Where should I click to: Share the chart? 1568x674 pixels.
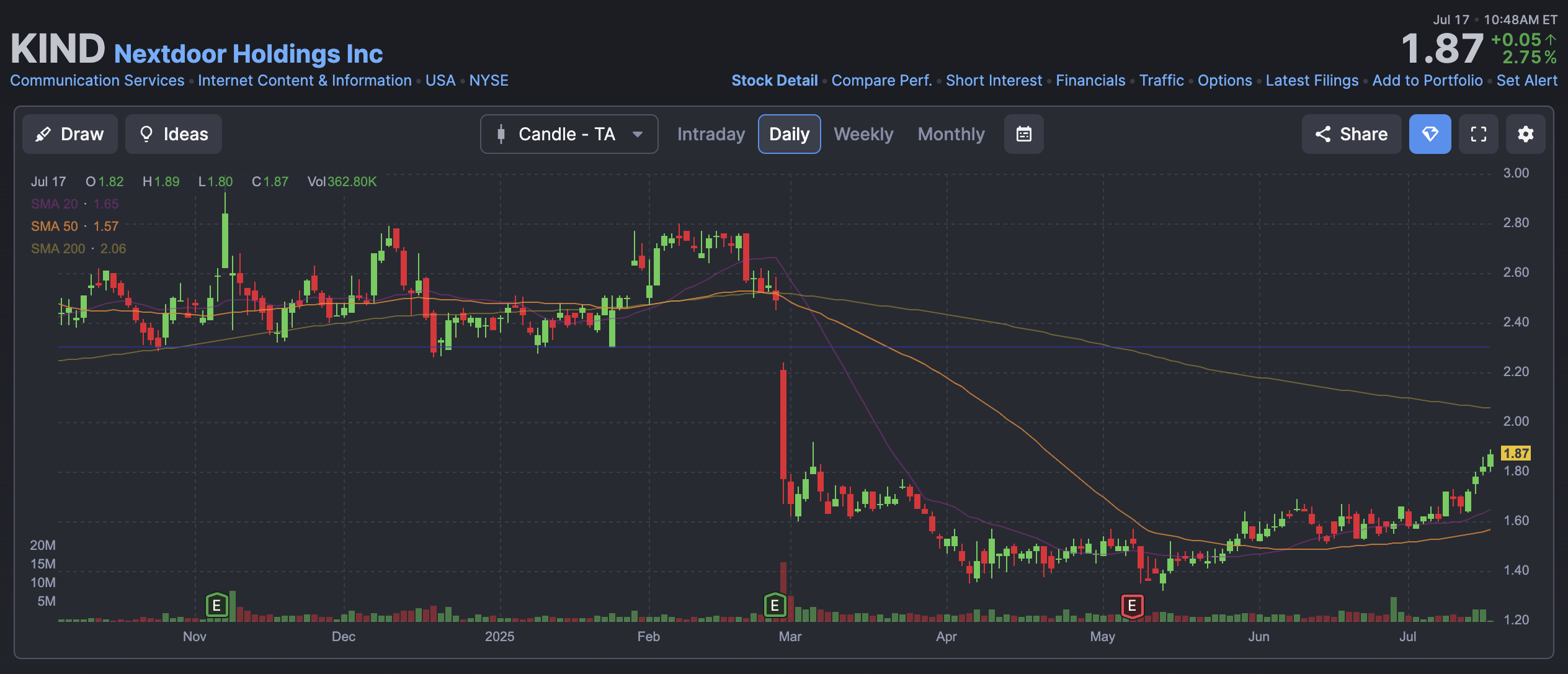pos(1351,134)
